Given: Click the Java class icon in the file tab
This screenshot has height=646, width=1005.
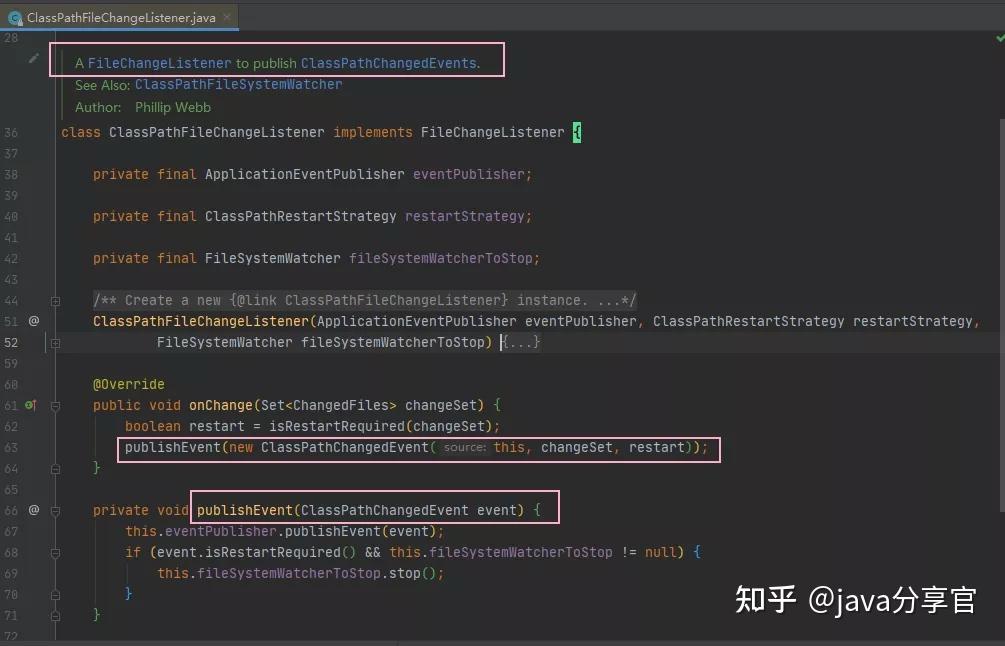Looking at the screenshot, I should point(15,18).
